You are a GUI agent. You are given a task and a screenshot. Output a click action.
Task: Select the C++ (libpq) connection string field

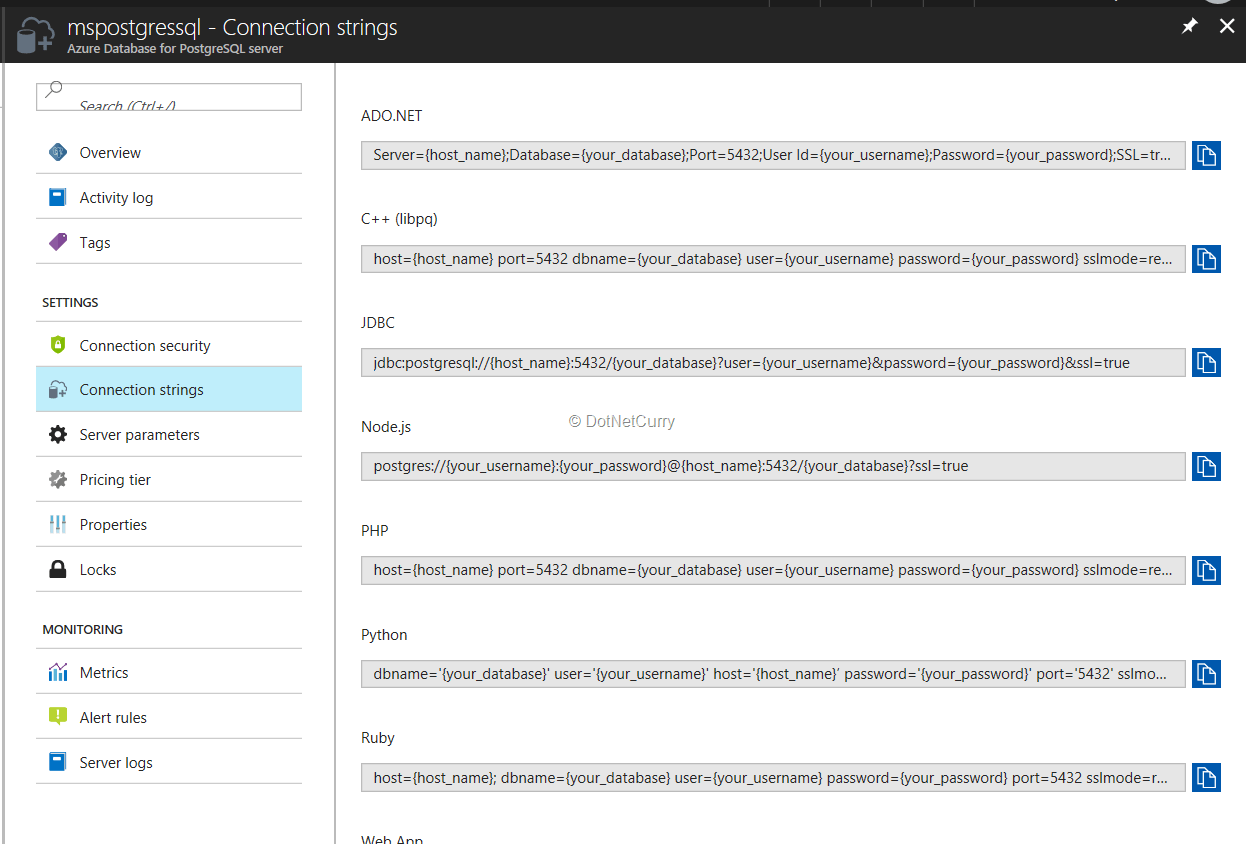[773, 259]
